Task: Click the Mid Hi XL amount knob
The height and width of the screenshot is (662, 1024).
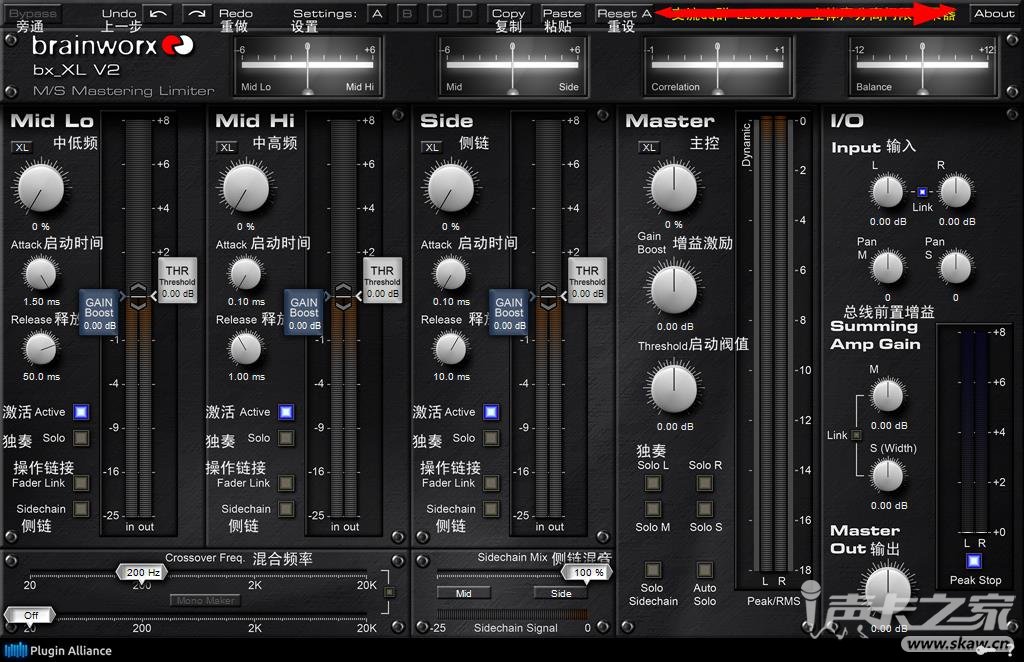Action: click(x=246, y=188)
